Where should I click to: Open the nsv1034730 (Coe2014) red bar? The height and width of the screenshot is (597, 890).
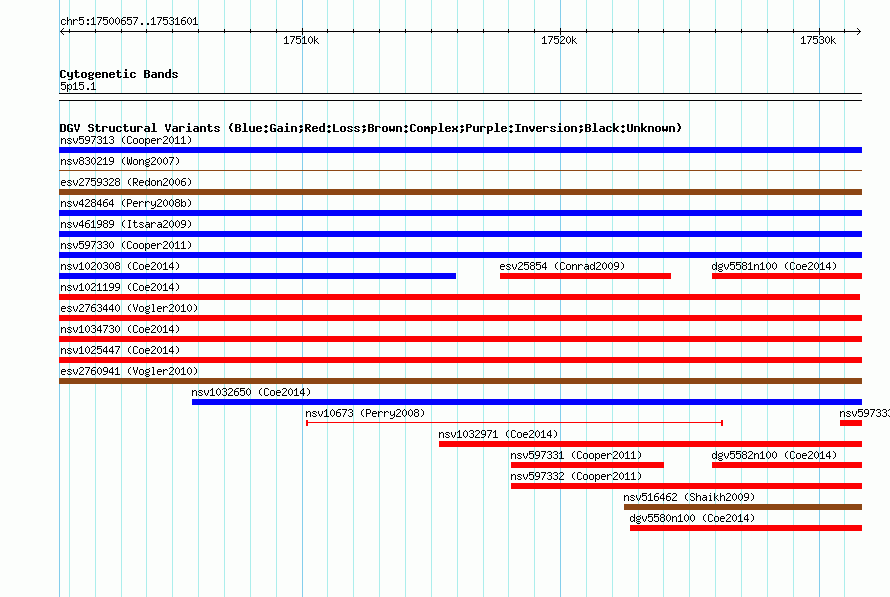point(460,339)
